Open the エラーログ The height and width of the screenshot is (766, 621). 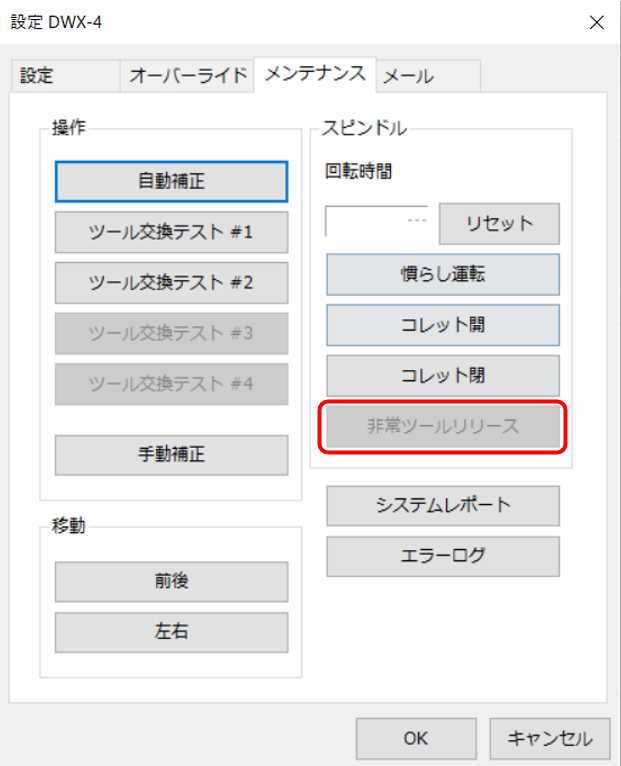442,556
